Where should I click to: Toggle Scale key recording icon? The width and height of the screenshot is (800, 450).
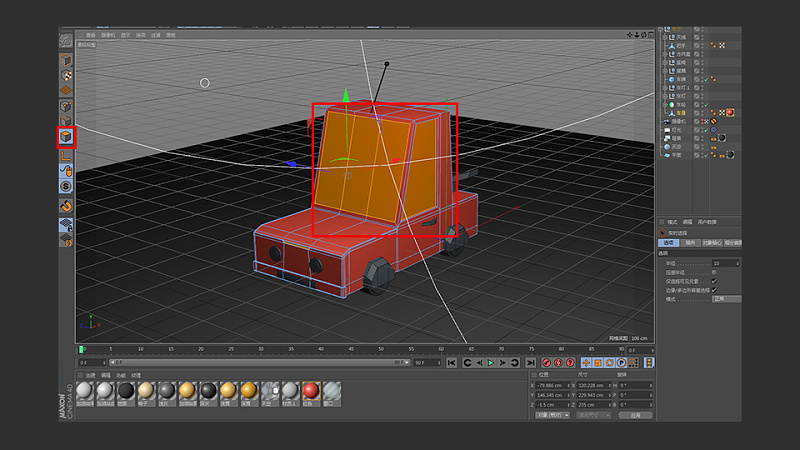(x=598, y=363)
